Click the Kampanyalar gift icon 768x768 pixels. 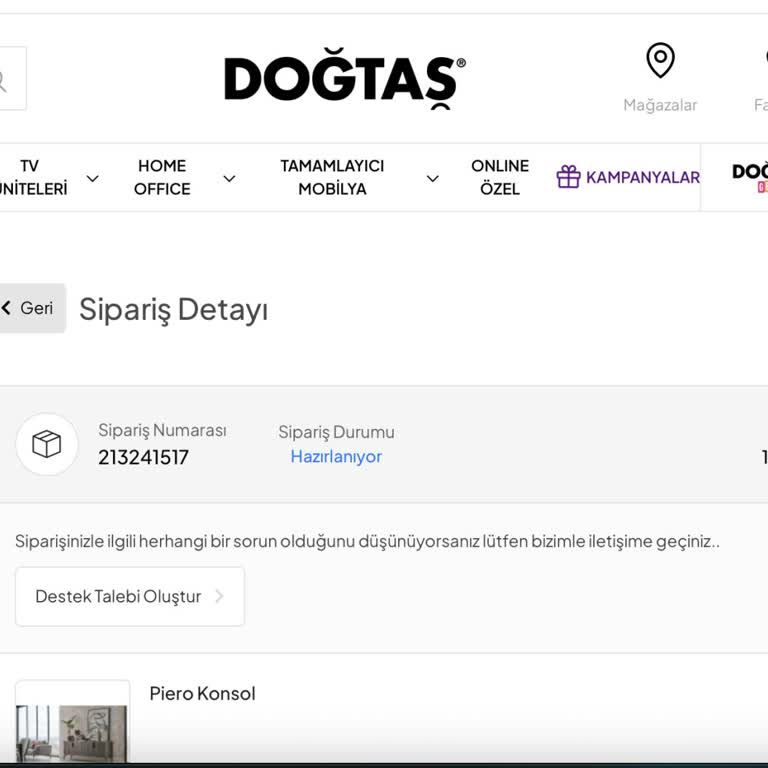point(568,177)
